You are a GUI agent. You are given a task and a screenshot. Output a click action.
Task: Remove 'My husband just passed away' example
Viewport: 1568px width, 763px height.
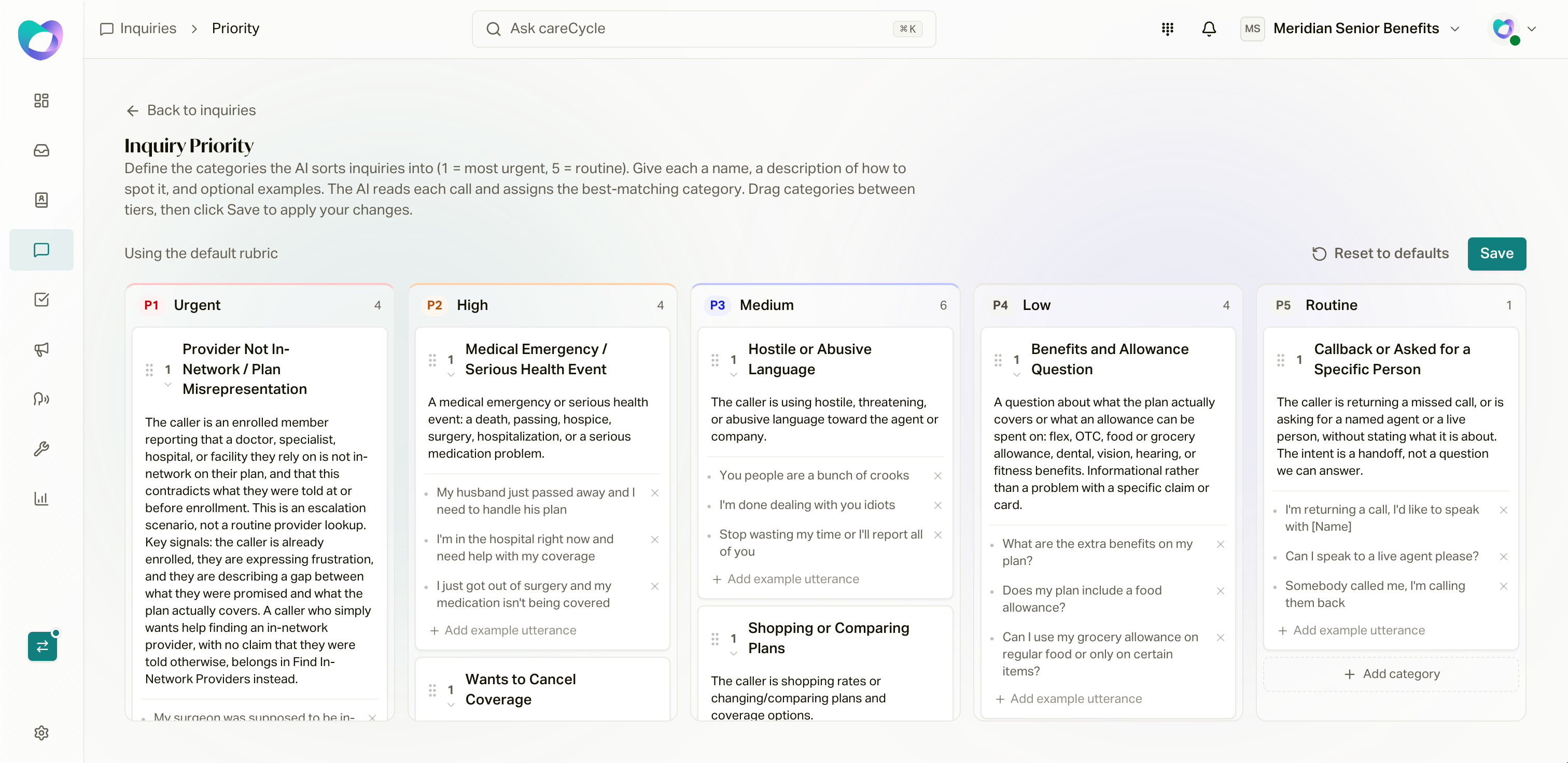(654, 493)
